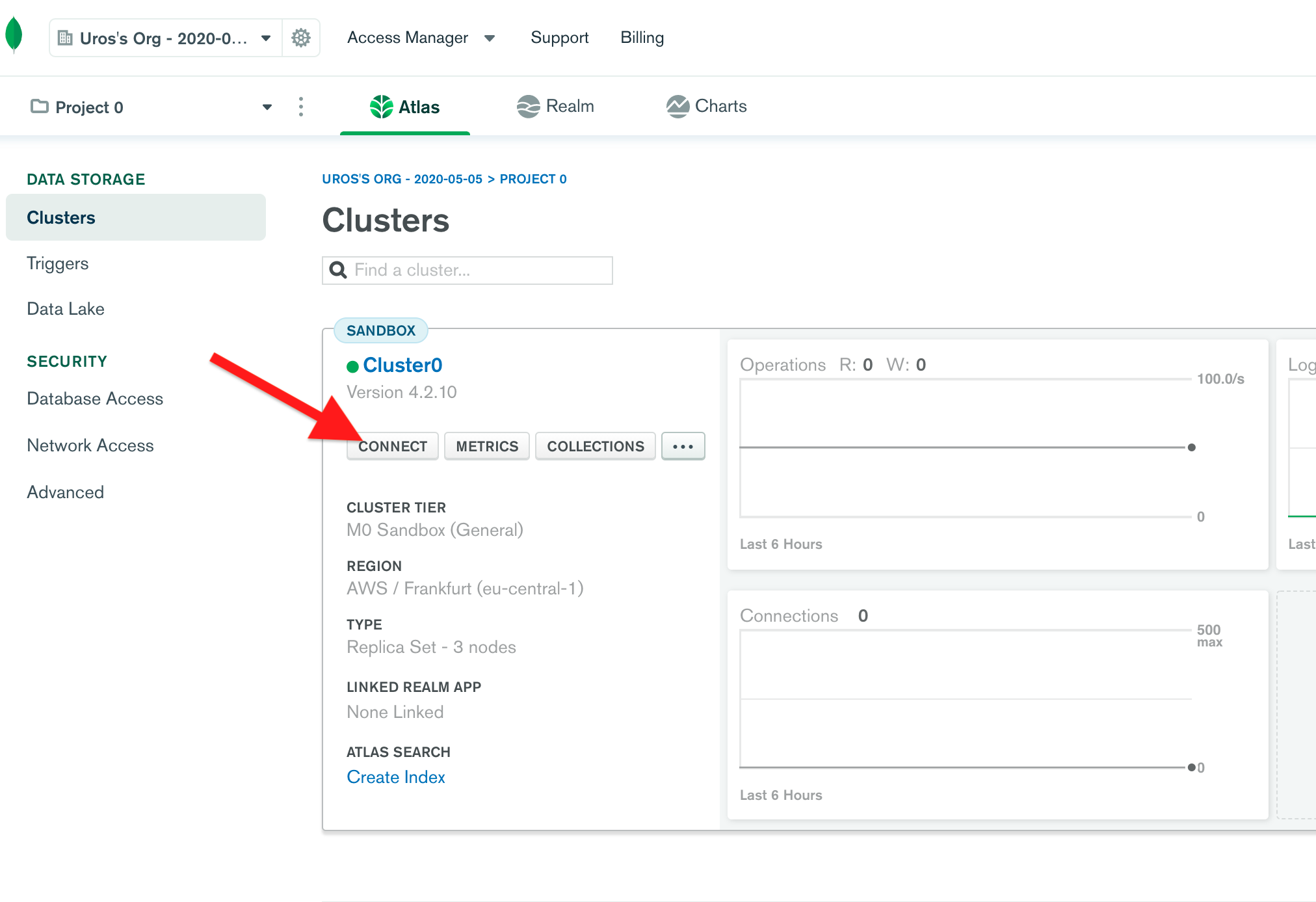Click the M0 Sandbox (General) tier text
1316x902 pixels.
point(435,530)
